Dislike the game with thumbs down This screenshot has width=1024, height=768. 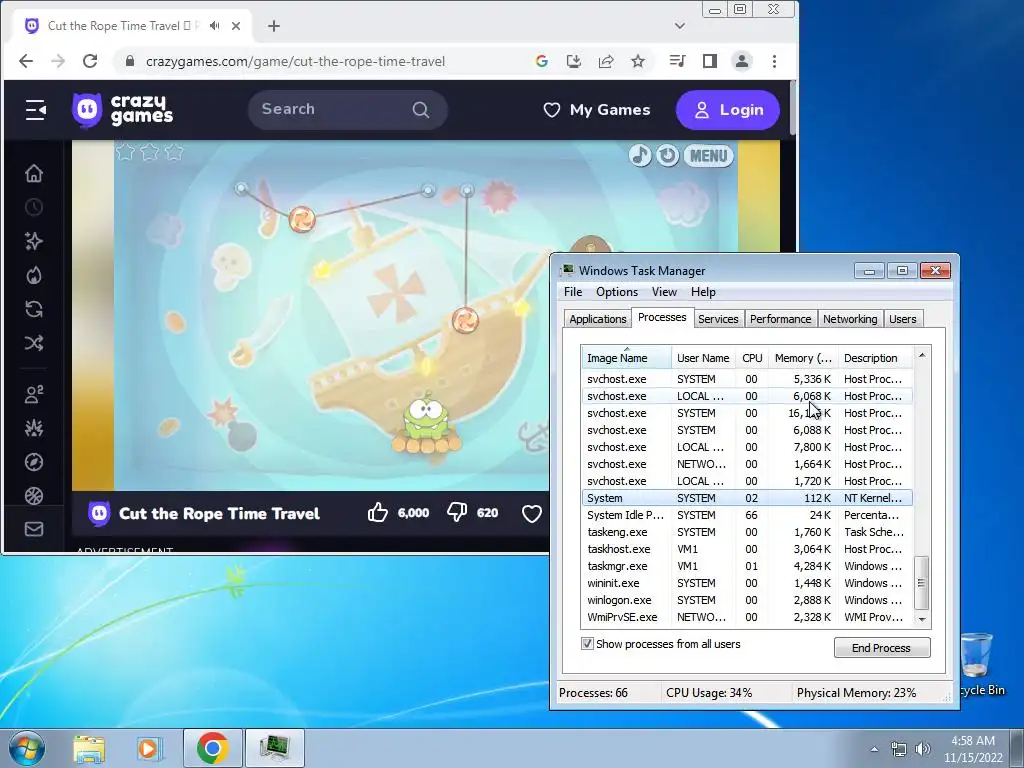pos(457,513)
